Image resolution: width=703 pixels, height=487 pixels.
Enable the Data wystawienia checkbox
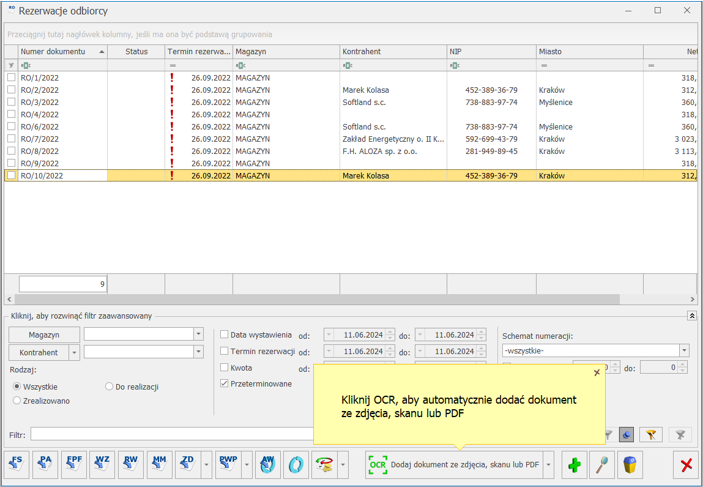225,335
